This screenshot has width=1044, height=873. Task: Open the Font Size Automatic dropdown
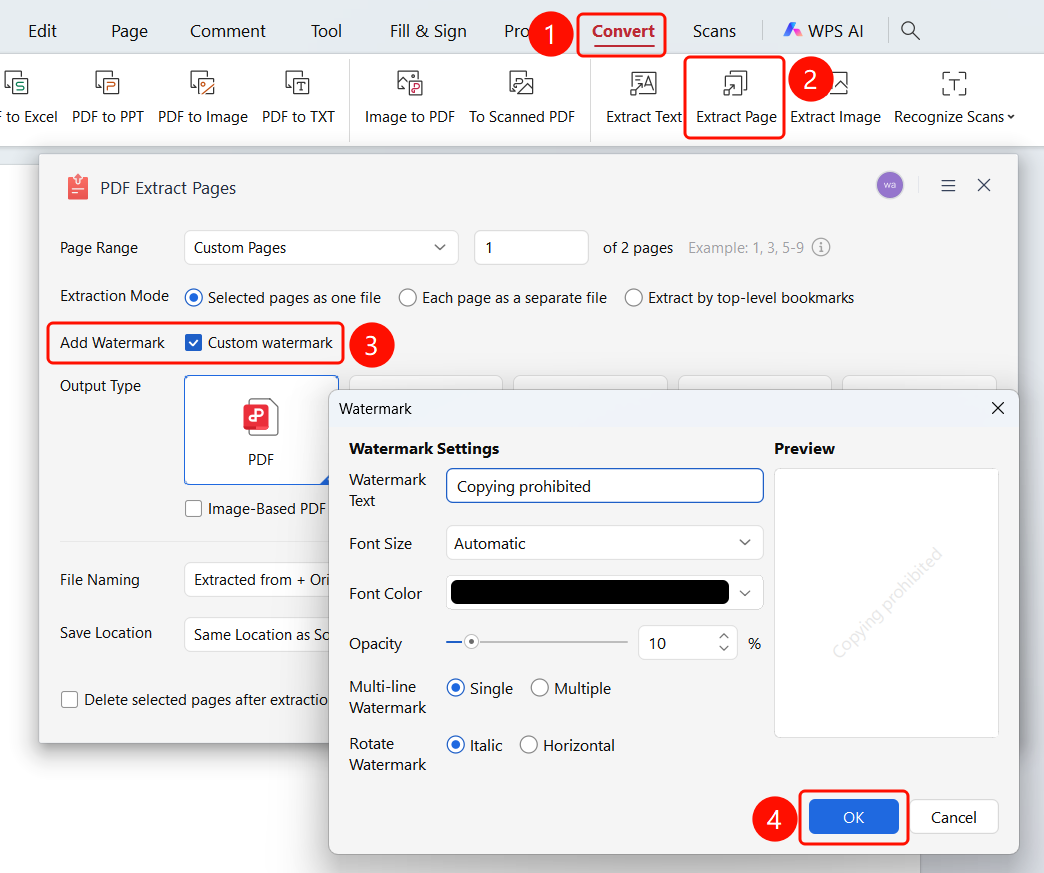click(x=605, y=543)
